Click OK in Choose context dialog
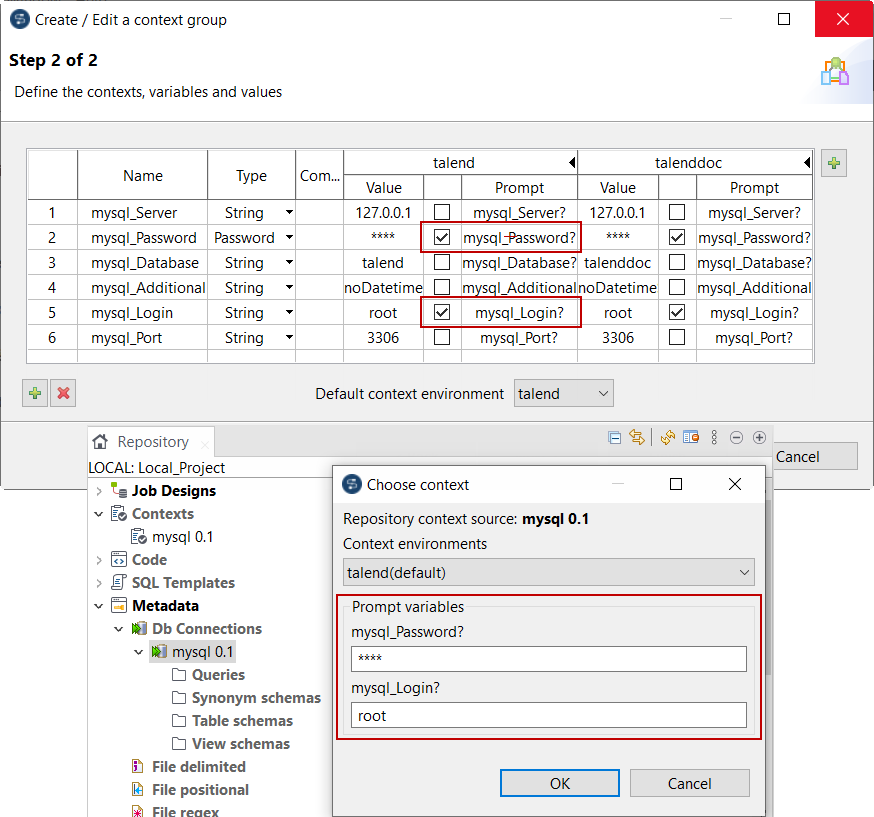This screenshot has width=874, height=817. point(560,783)
